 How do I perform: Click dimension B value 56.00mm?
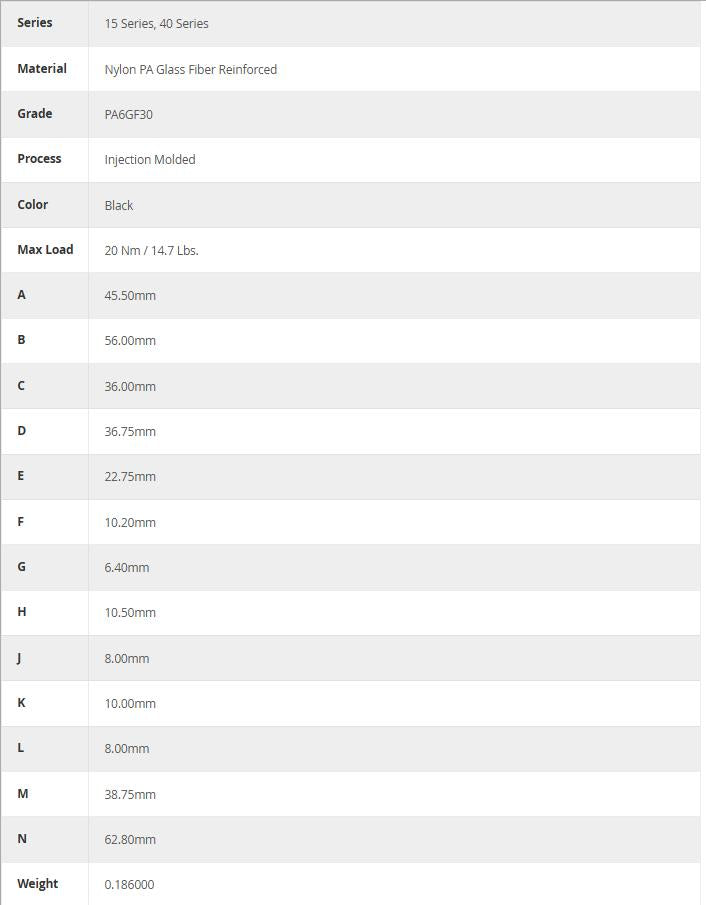pyautogui.click(x=130, y=341)
